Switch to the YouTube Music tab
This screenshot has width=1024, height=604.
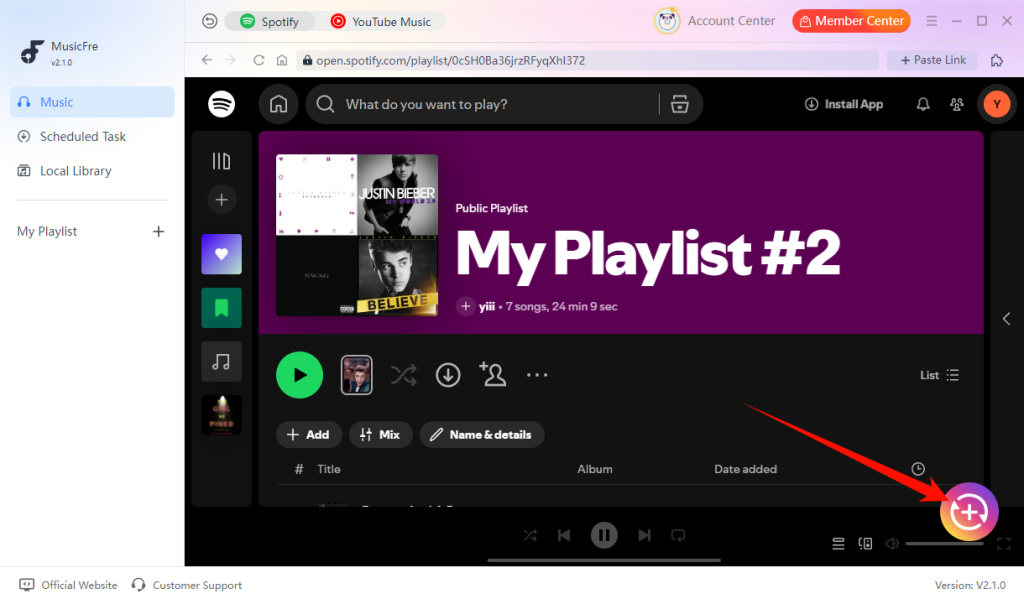[x=381, y=22]
